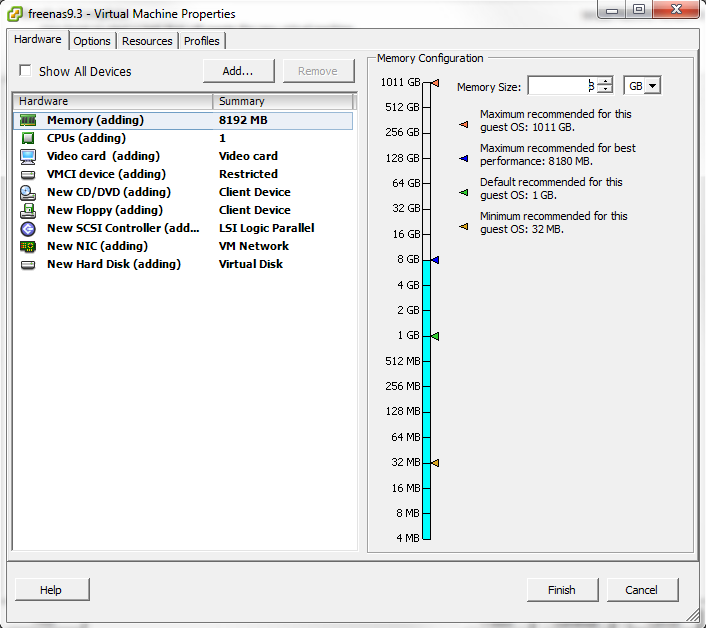Switch to the Hardware tab

37,40
